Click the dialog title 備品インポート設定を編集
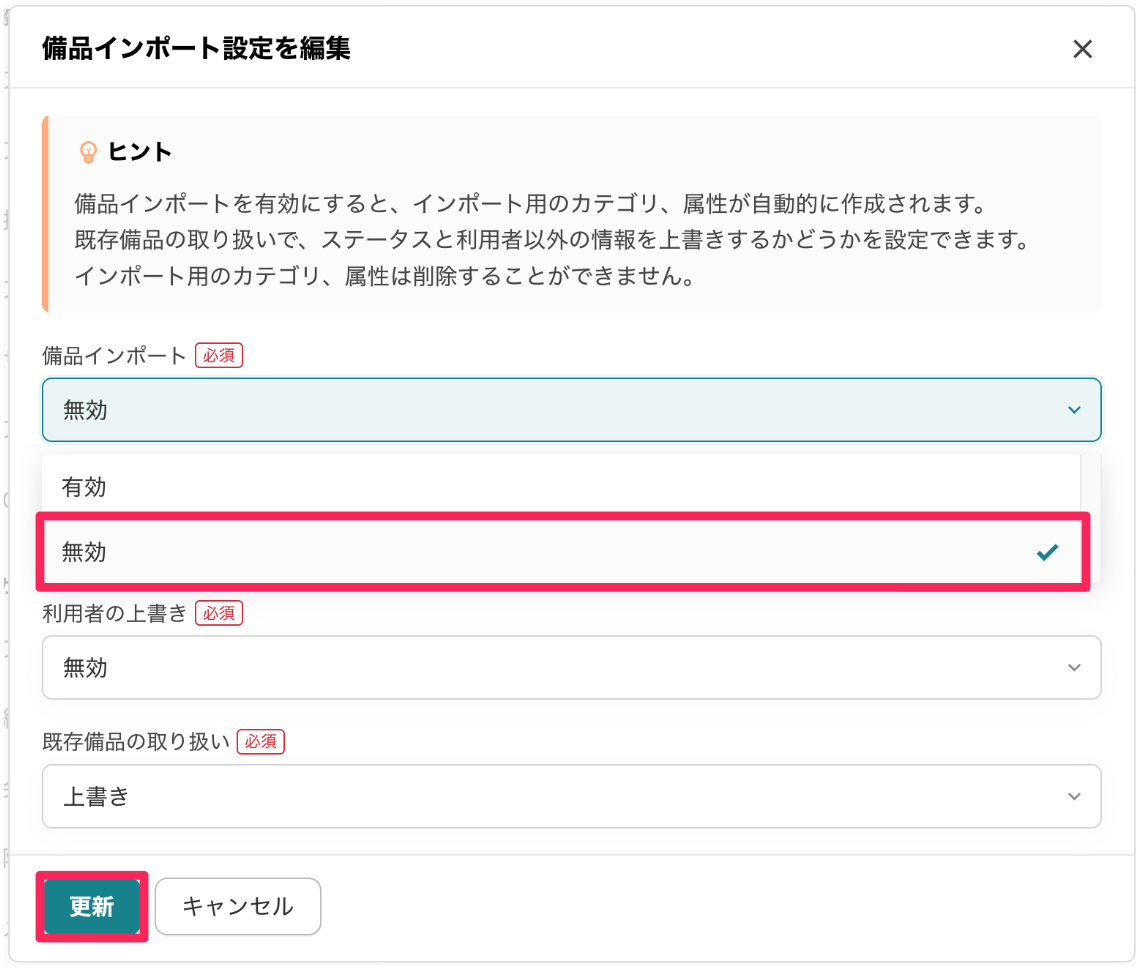Image resolution: width=1136 pixels, height=968 pixels. 196,49
